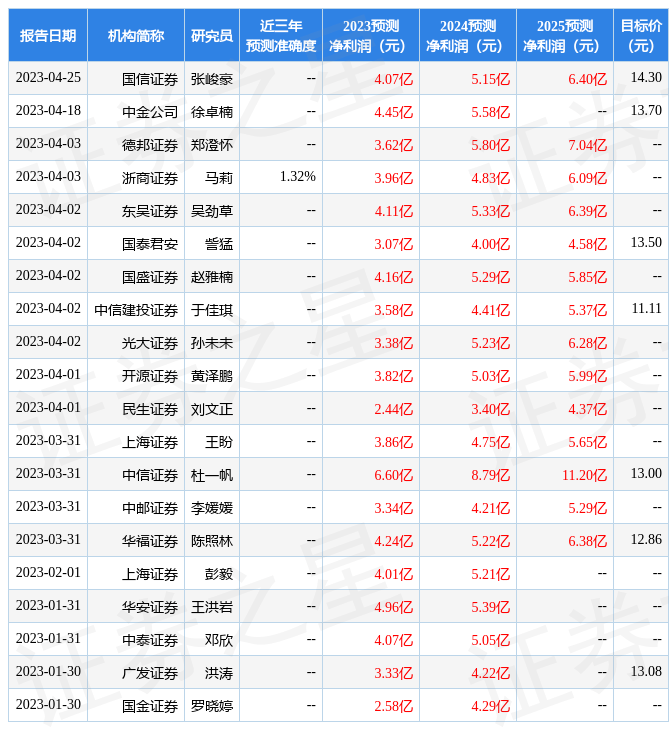Open the 国泰君安 institution entry
This screenshot has width=669, height=730.
click(x=150, y=243)
